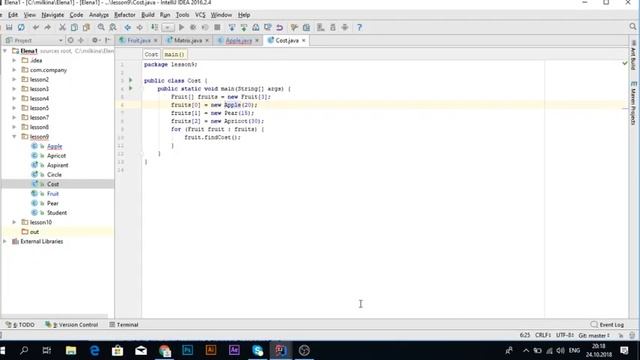Expand the com.company folder

coord(14,70)
